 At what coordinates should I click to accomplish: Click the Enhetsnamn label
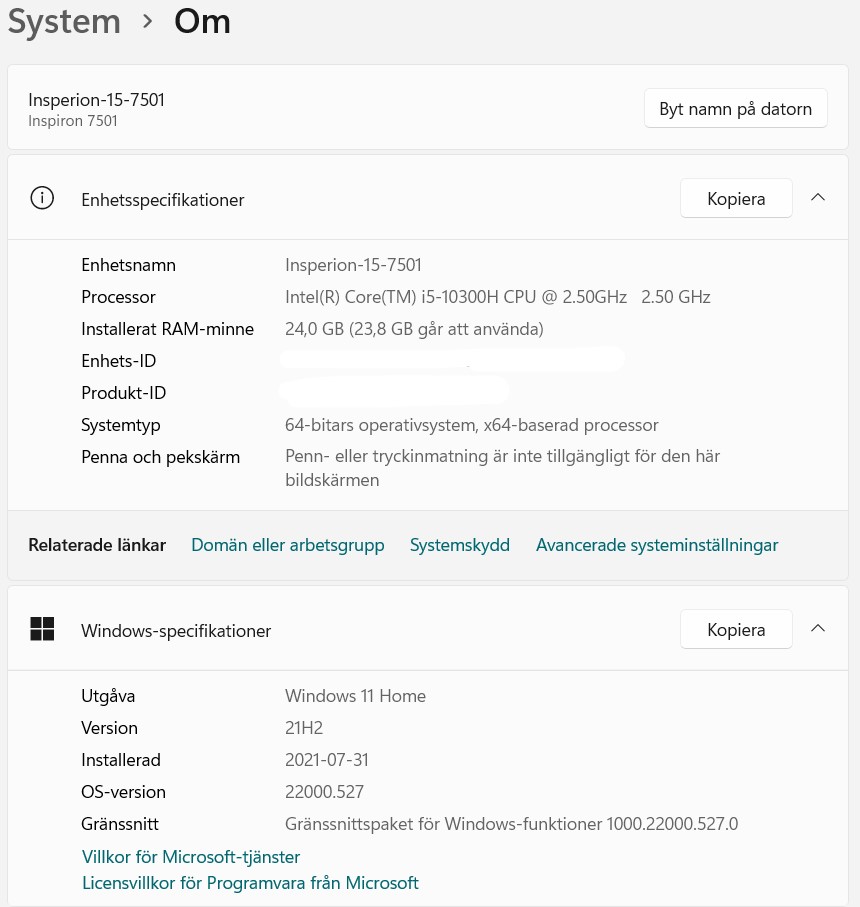coord(128,265)
